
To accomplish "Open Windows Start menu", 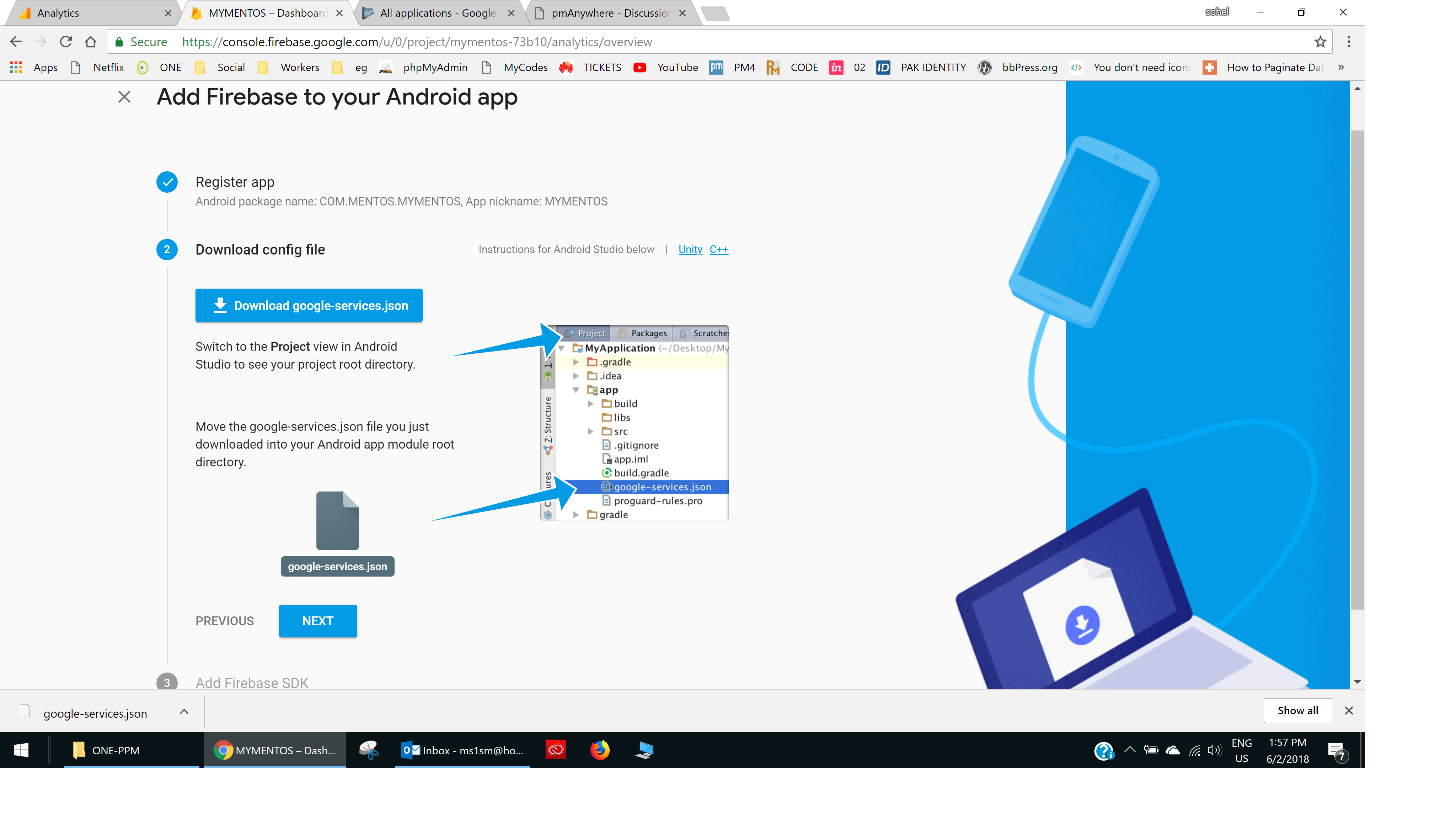I will coord(21,750).
